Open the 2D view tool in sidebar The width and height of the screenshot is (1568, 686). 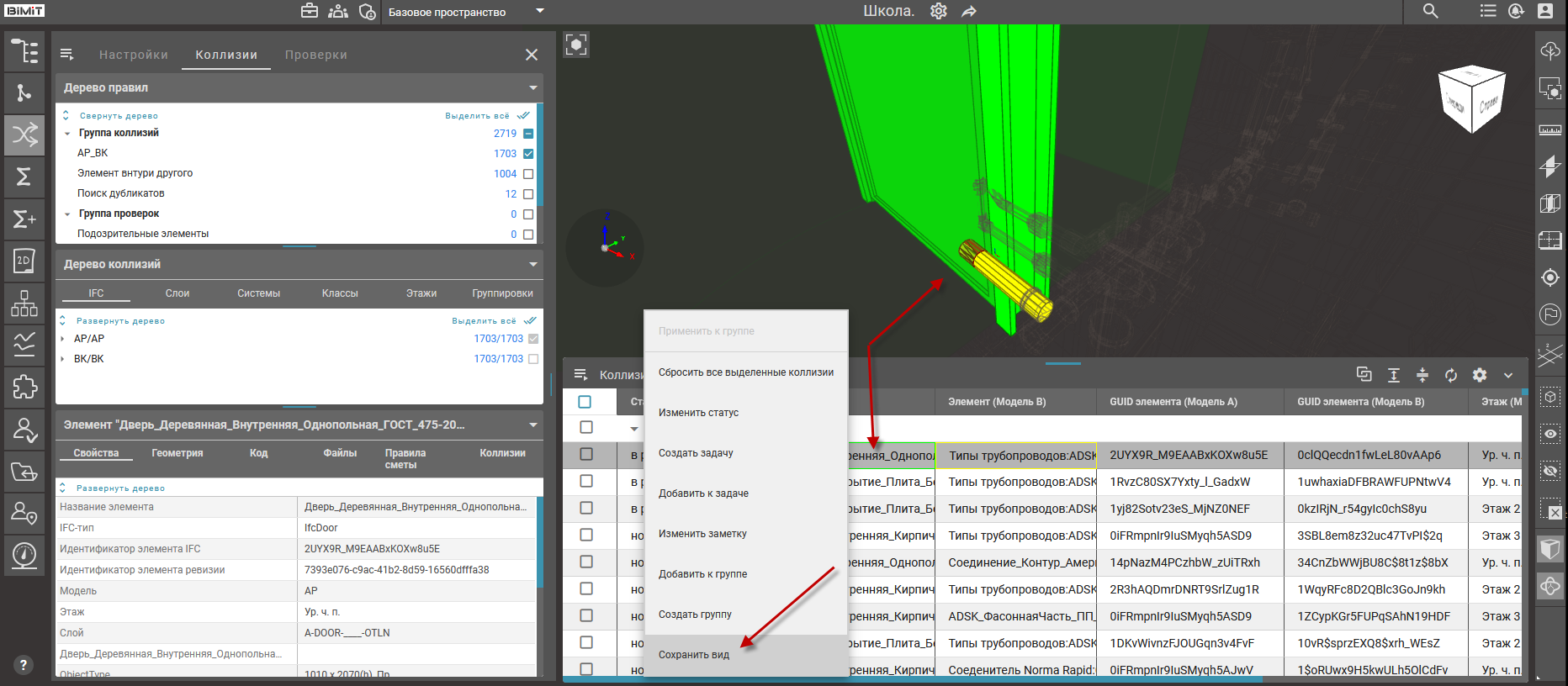coord(24,261)
